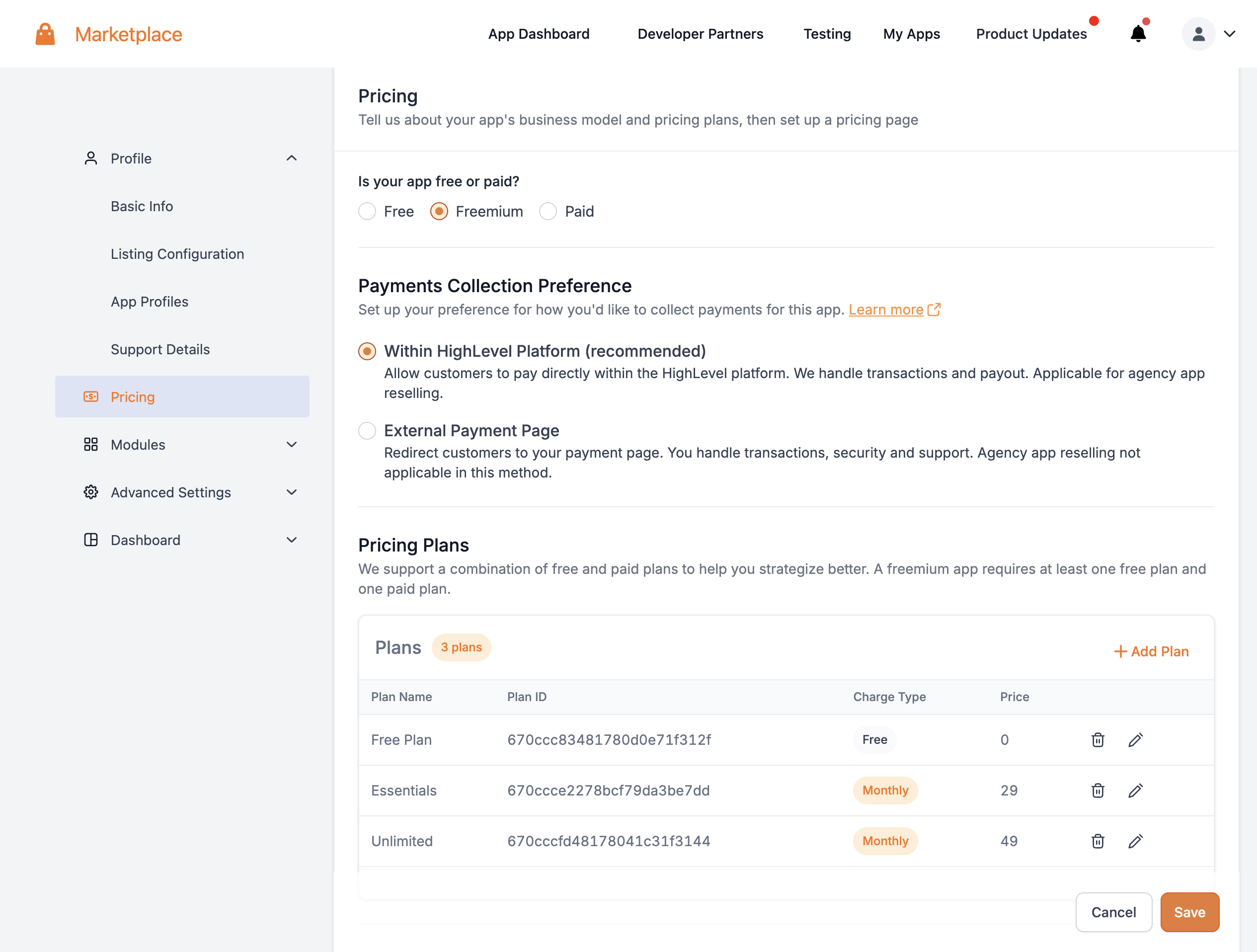The image size is (1257, 952).
Task: Edit the Free Plan with pencil icon
Action: click(1135, 739)
